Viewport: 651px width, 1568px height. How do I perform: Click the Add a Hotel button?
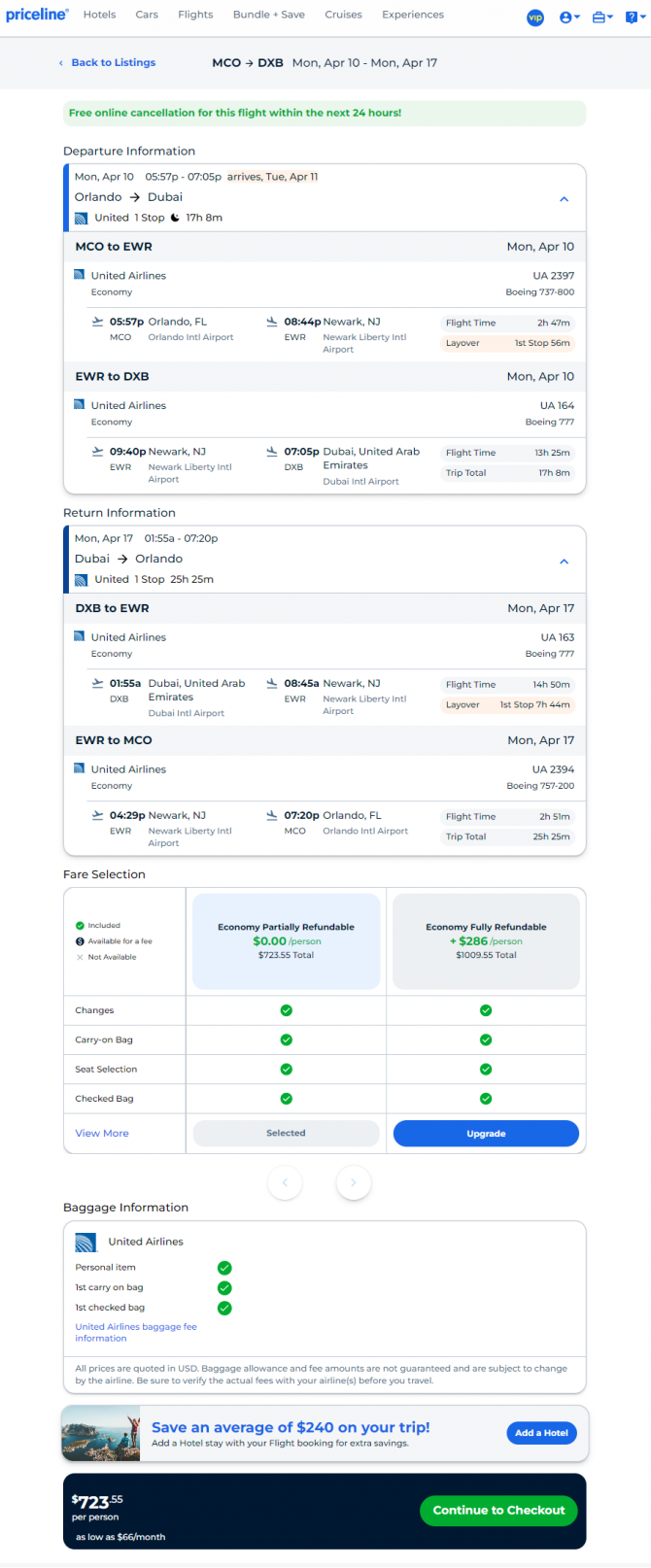541,1433
